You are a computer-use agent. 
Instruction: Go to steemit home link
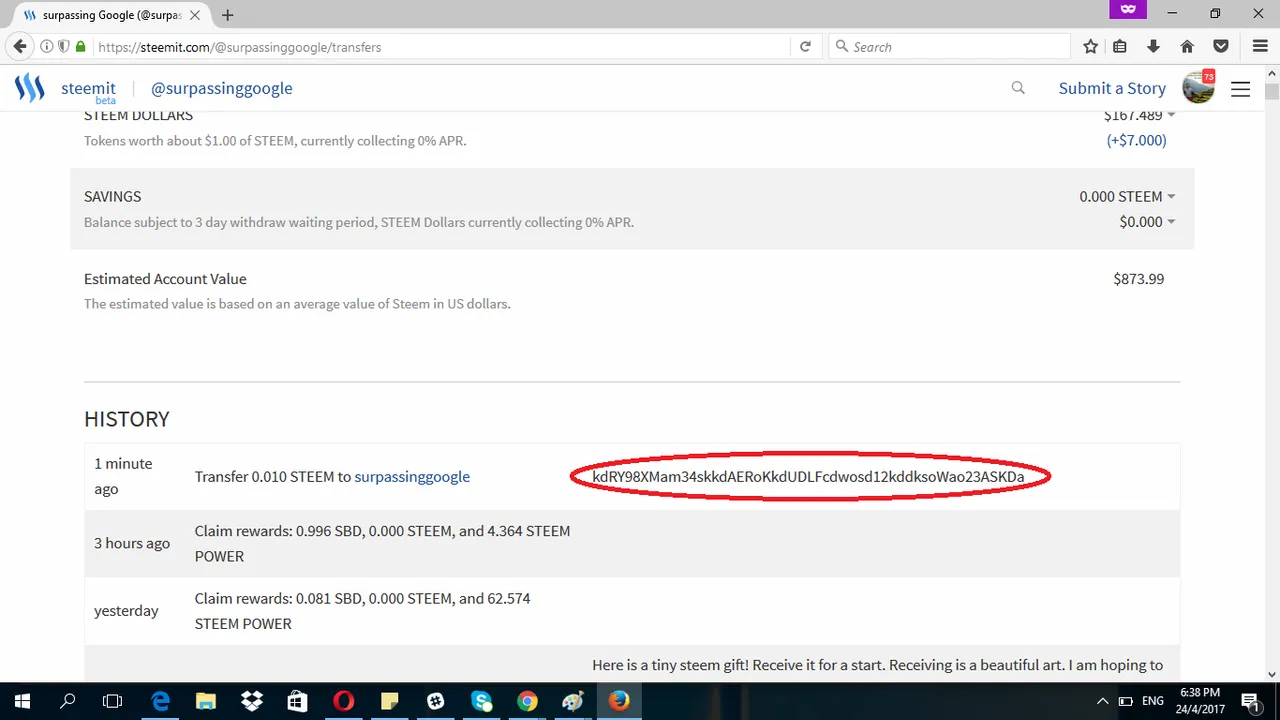[x=88, y=90]
